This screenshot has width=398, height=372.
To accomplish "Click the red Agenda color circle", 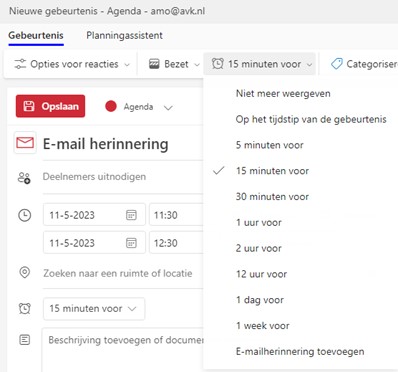I will click(111, 107).
